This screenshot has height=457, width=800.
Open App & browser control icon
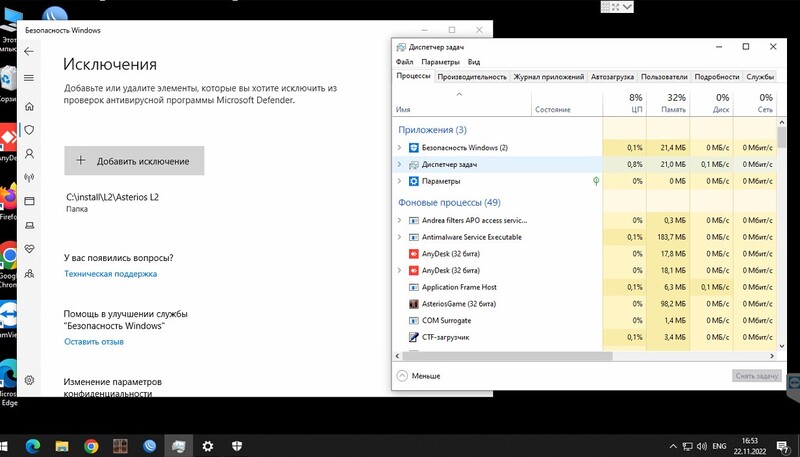[x=29, y=201]
